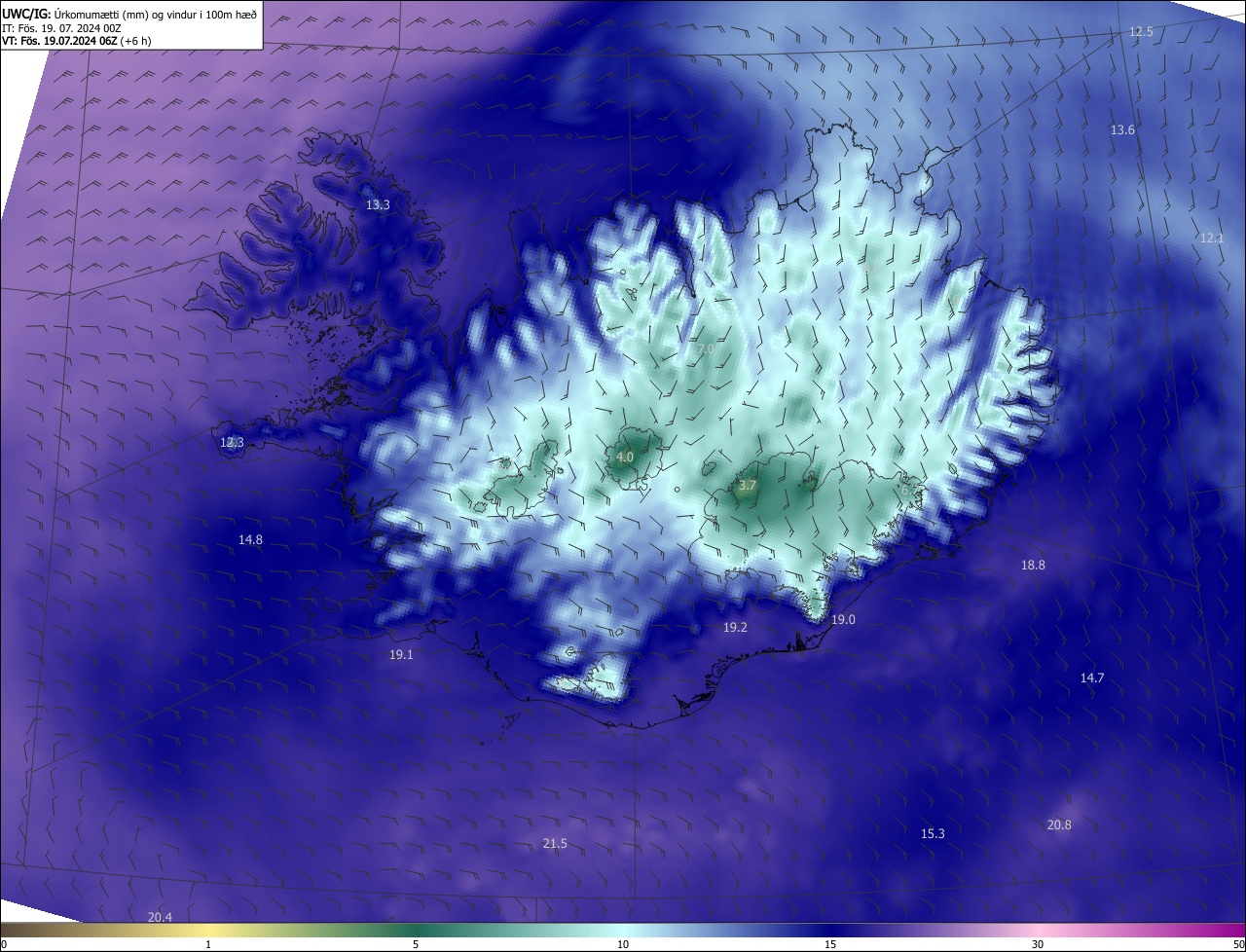
Task: Click the 14.8 value on the map
Action: tap(250, 539)
